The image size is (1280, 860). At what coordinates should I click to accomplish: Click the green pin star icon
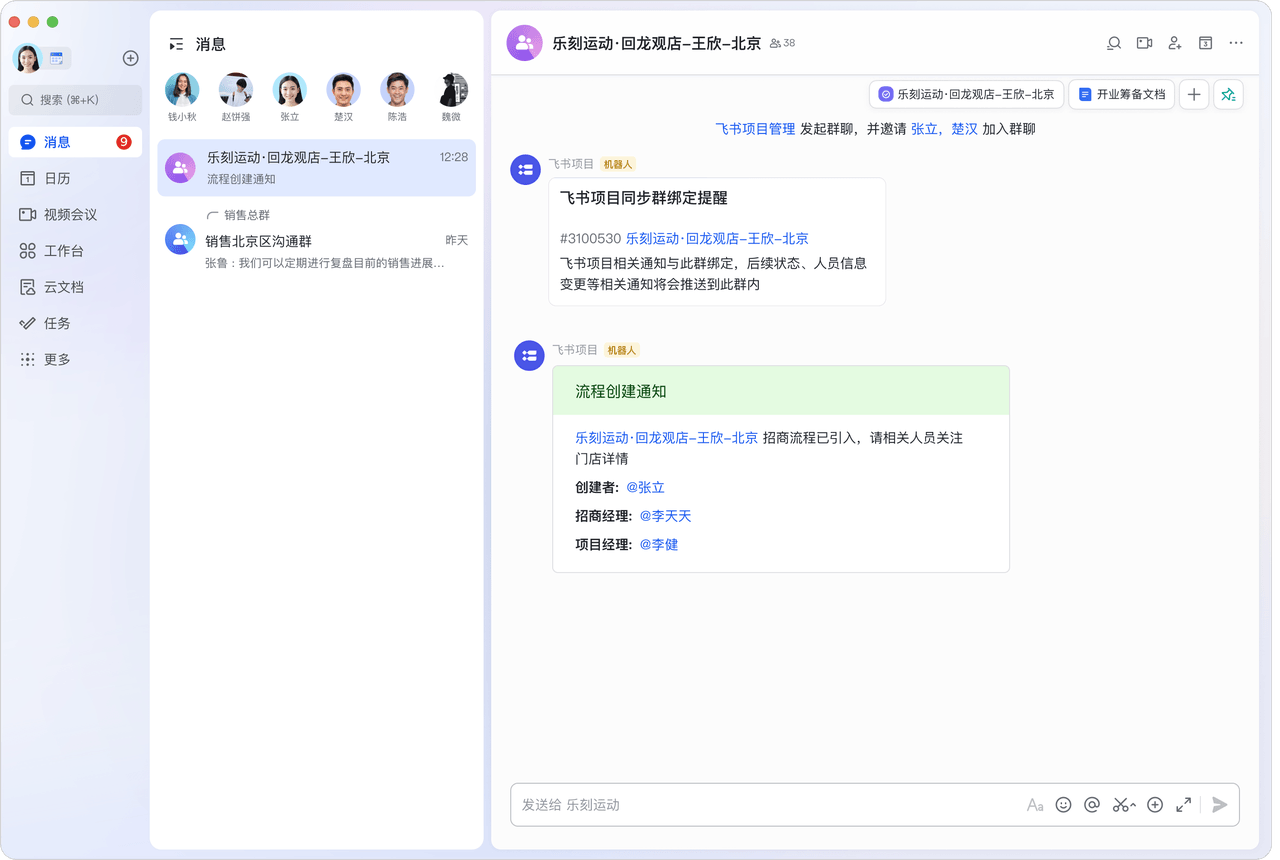pos(1228,94)
